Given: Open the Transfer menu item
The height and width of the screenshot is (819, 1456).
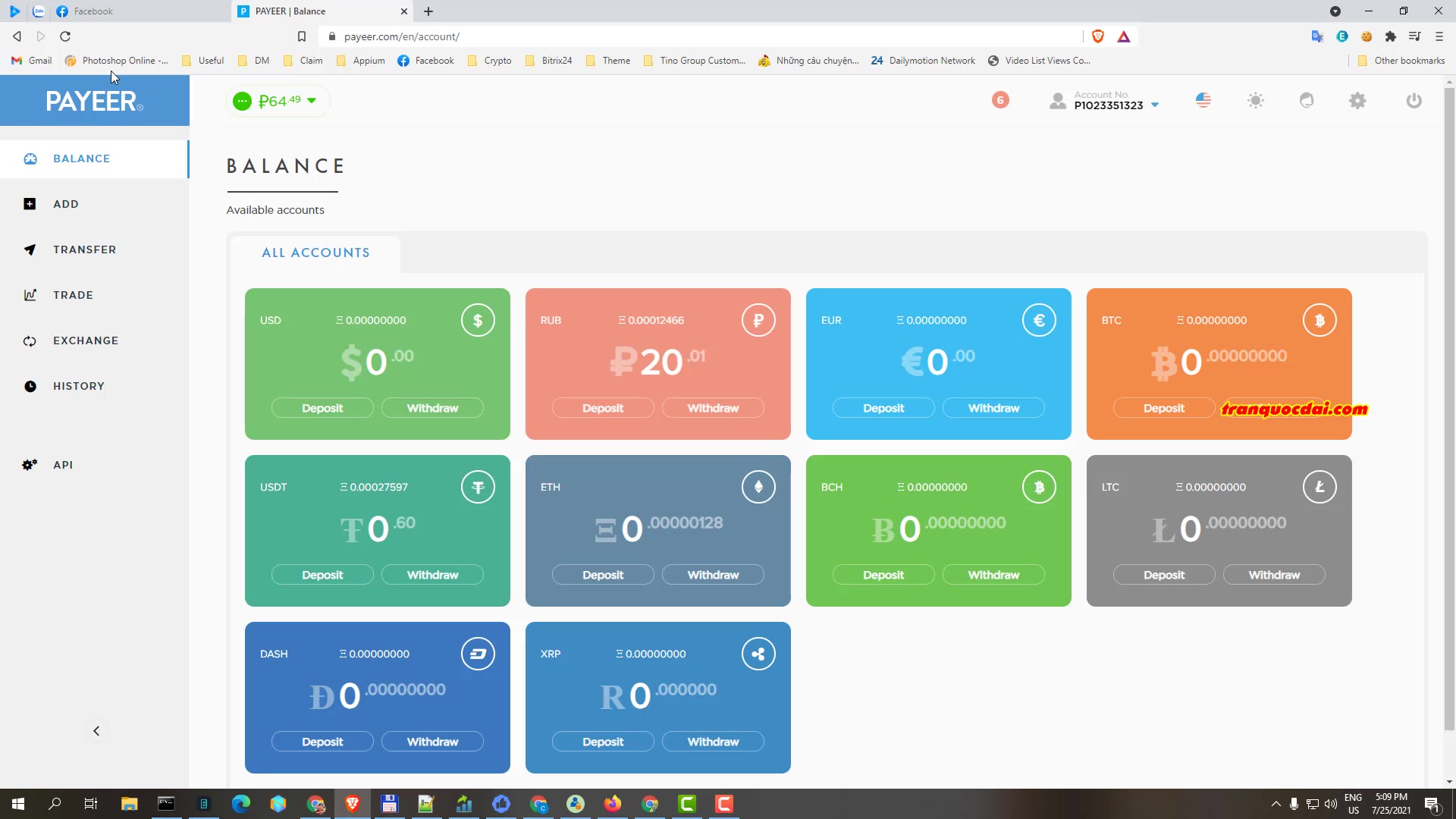Looking at the screenshot, I should pyautogui.click(x=84, y=249).
